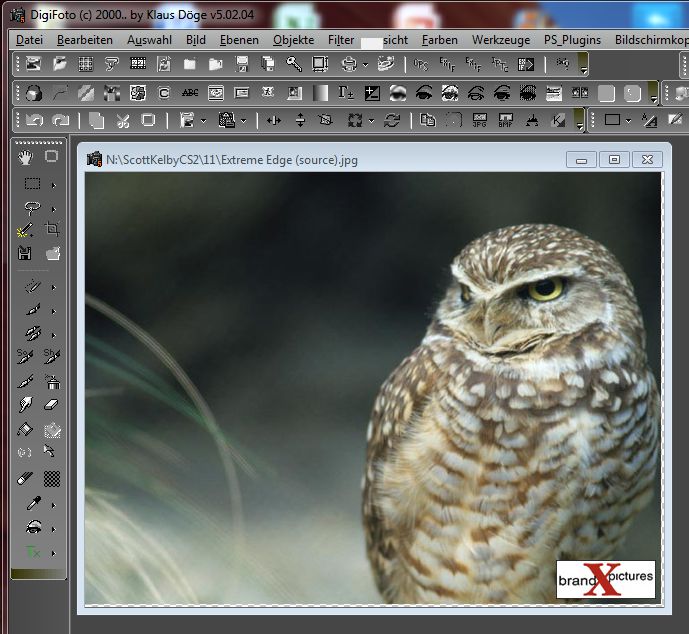Click the Undo arrow icon
The width and height of the screenshot is (689, 634).
coord(34,120)
